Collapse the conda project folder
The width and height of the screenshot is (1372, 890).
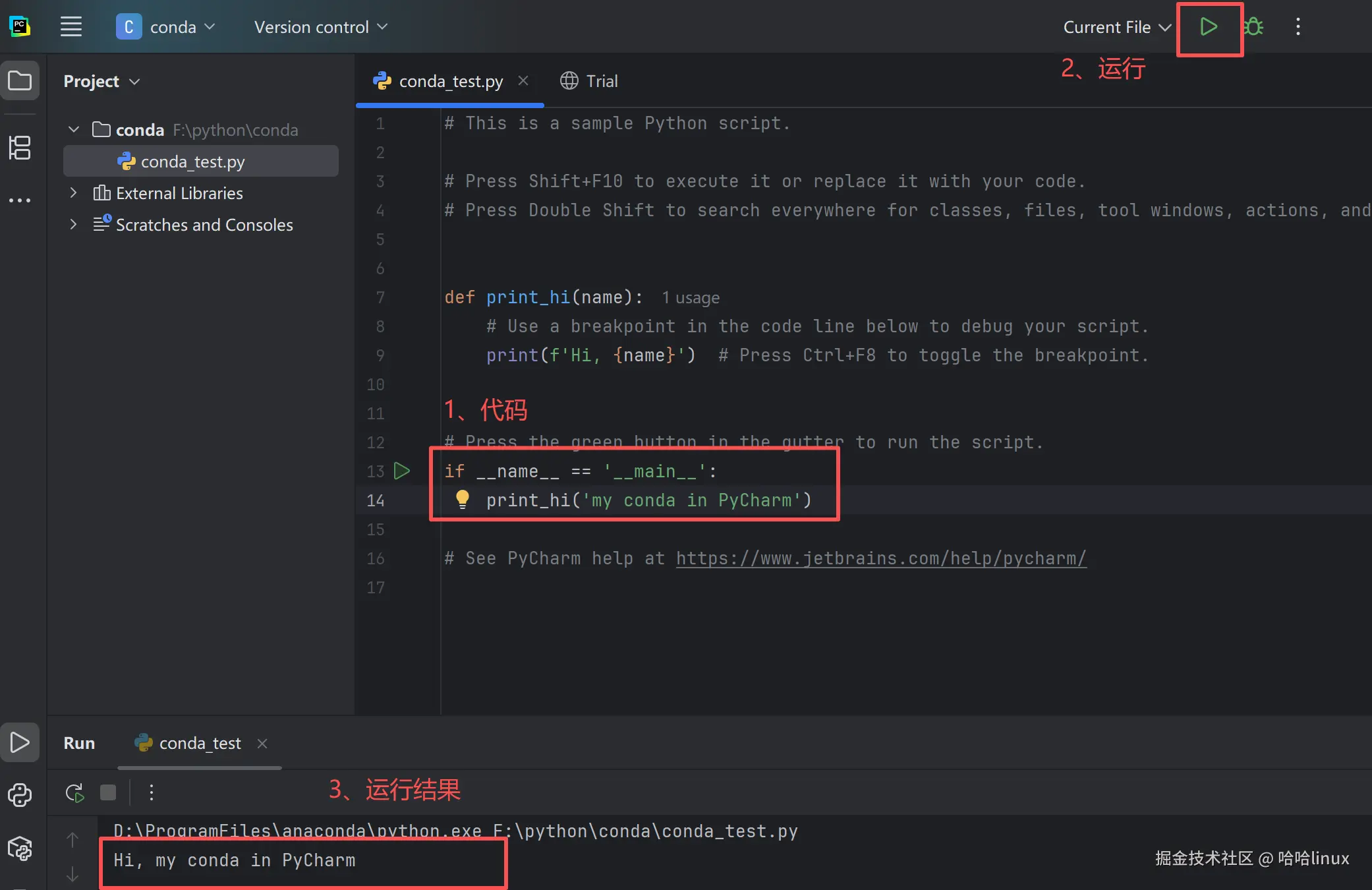coord(74,130)
